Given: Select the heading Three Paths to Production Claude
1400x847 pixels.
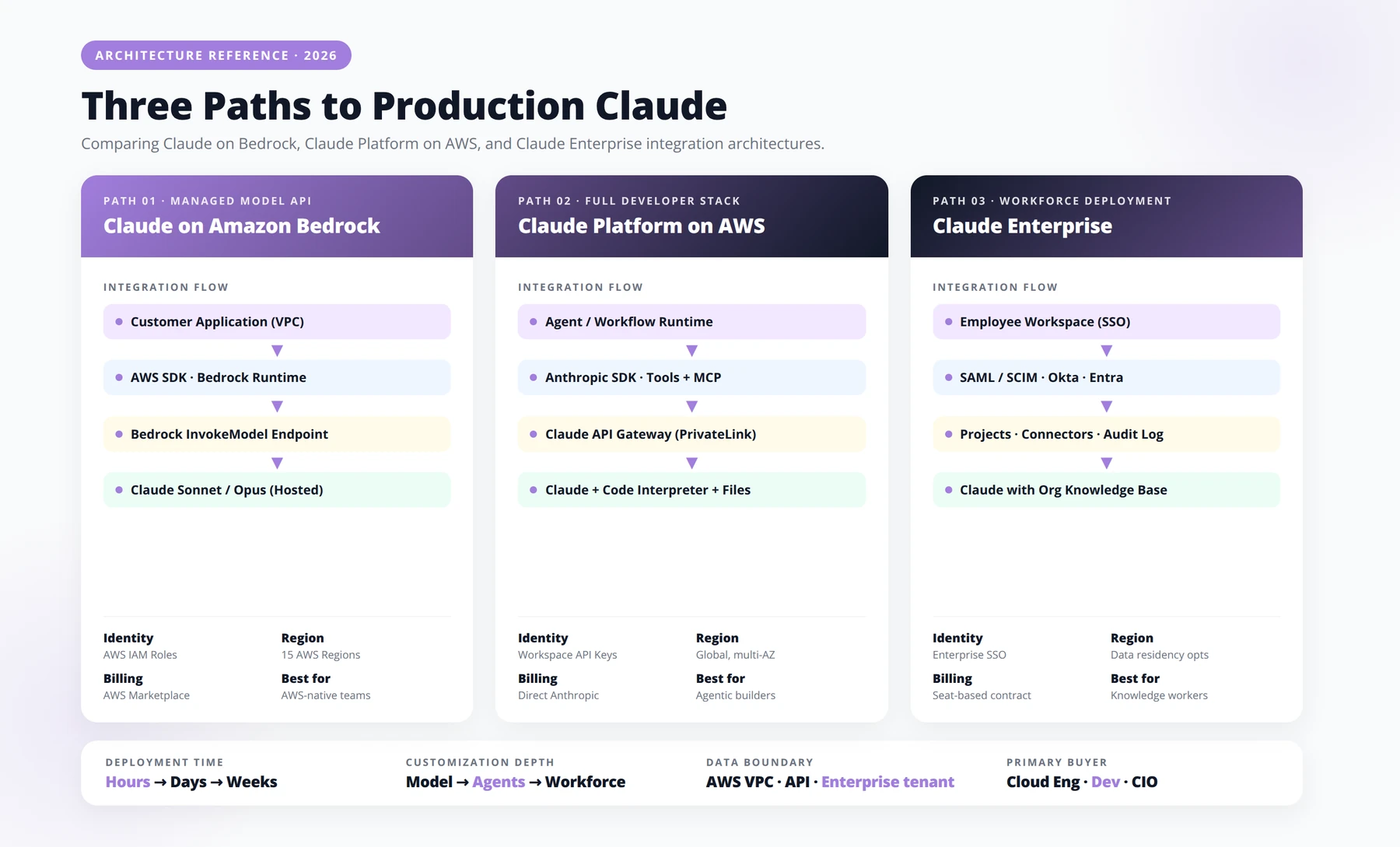Looking at the screenshot, I should 404,106.
